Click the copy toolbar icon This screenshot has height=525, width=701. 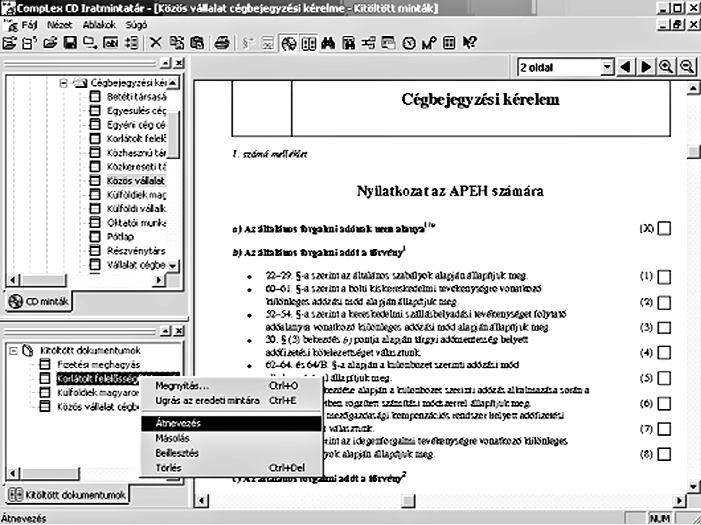(176, 43)
